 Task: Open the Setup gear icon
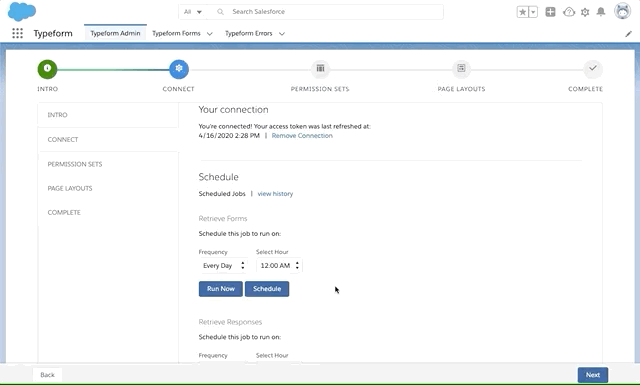click(585, 12)
